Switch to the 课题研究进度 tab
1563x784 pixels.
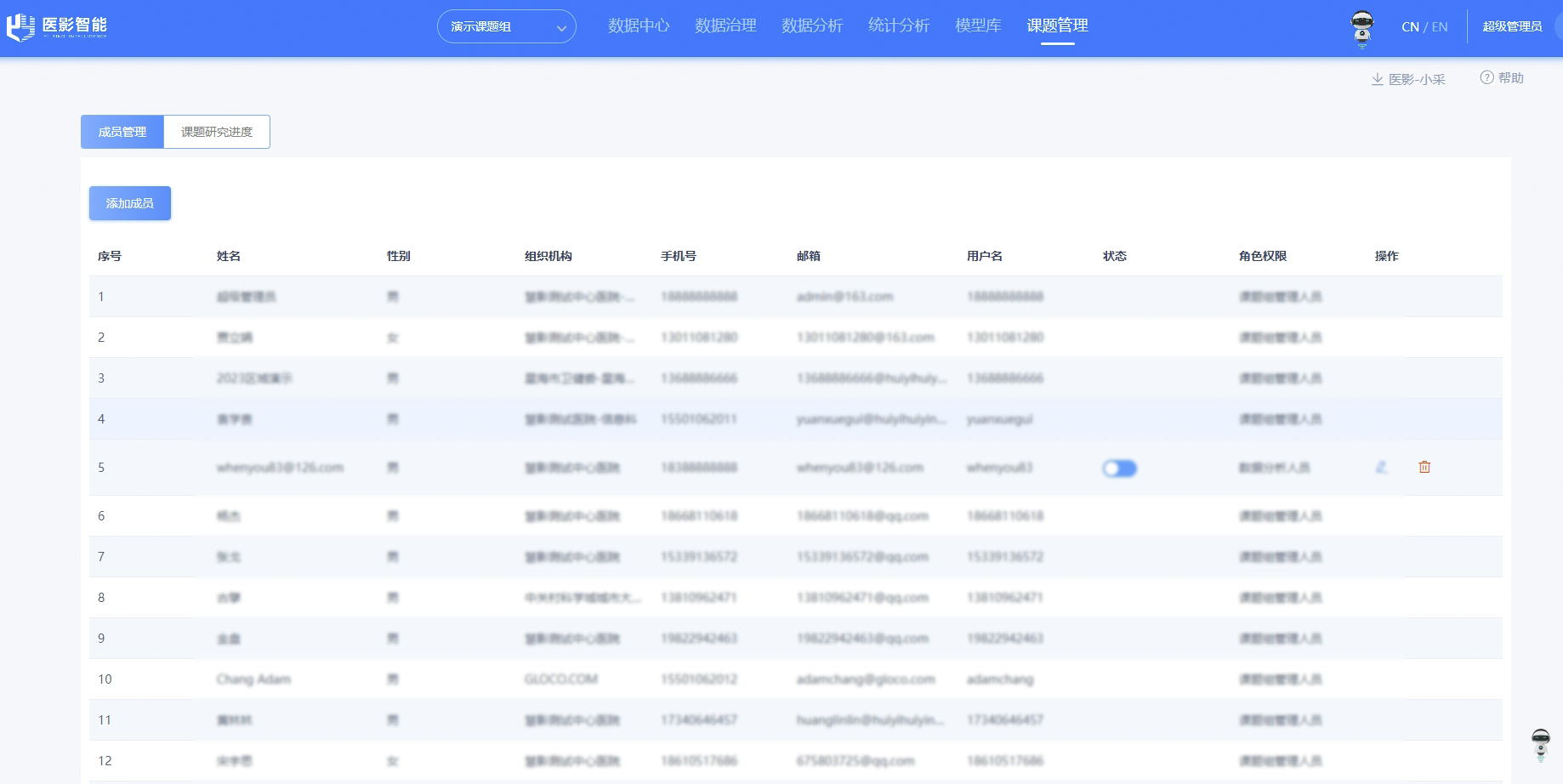[x=217, y=132]
